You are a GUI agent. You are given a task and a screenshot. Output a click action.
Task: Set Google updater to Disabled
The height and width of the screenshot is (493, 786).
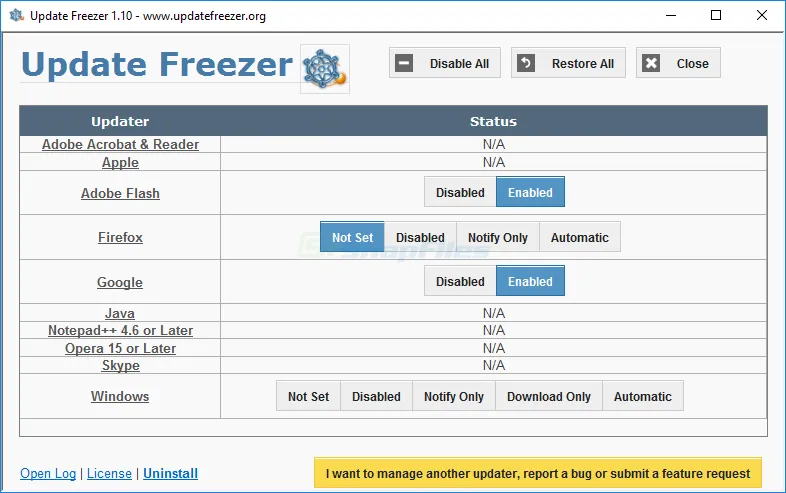(x=460, y=281)
